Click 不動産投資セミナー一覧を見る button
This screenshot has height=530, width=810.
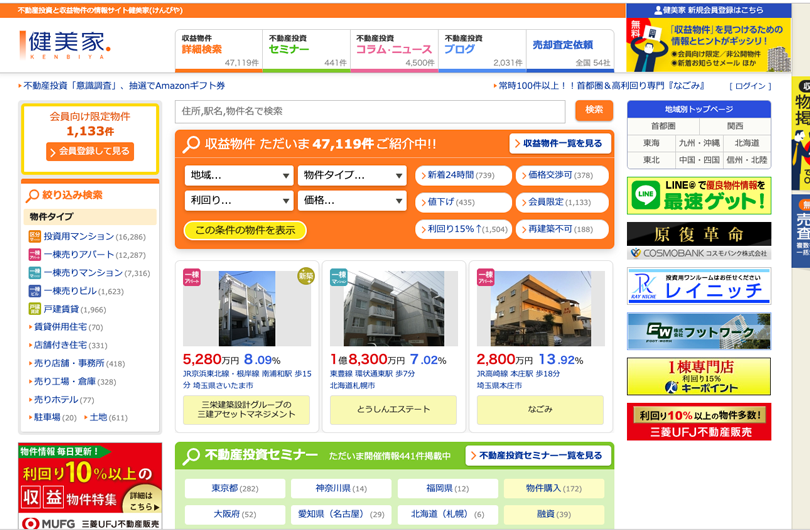click(538, 456)
